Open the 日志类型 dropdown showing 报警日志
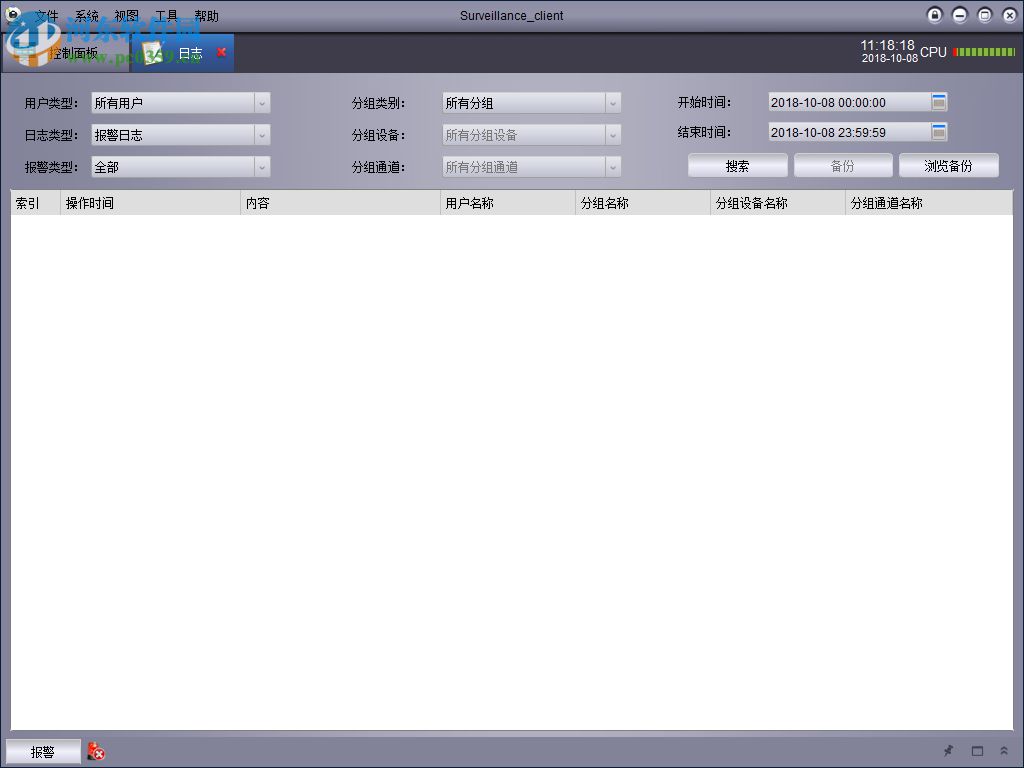 point(181,135)
